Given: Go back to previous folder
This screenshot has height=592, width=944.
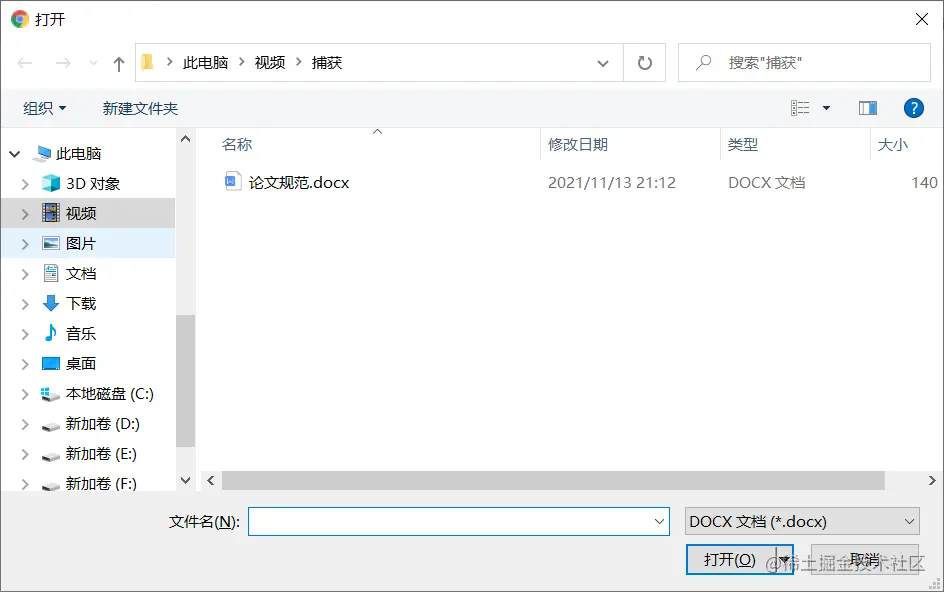Looking at the screenshot, I should point(25,63).
